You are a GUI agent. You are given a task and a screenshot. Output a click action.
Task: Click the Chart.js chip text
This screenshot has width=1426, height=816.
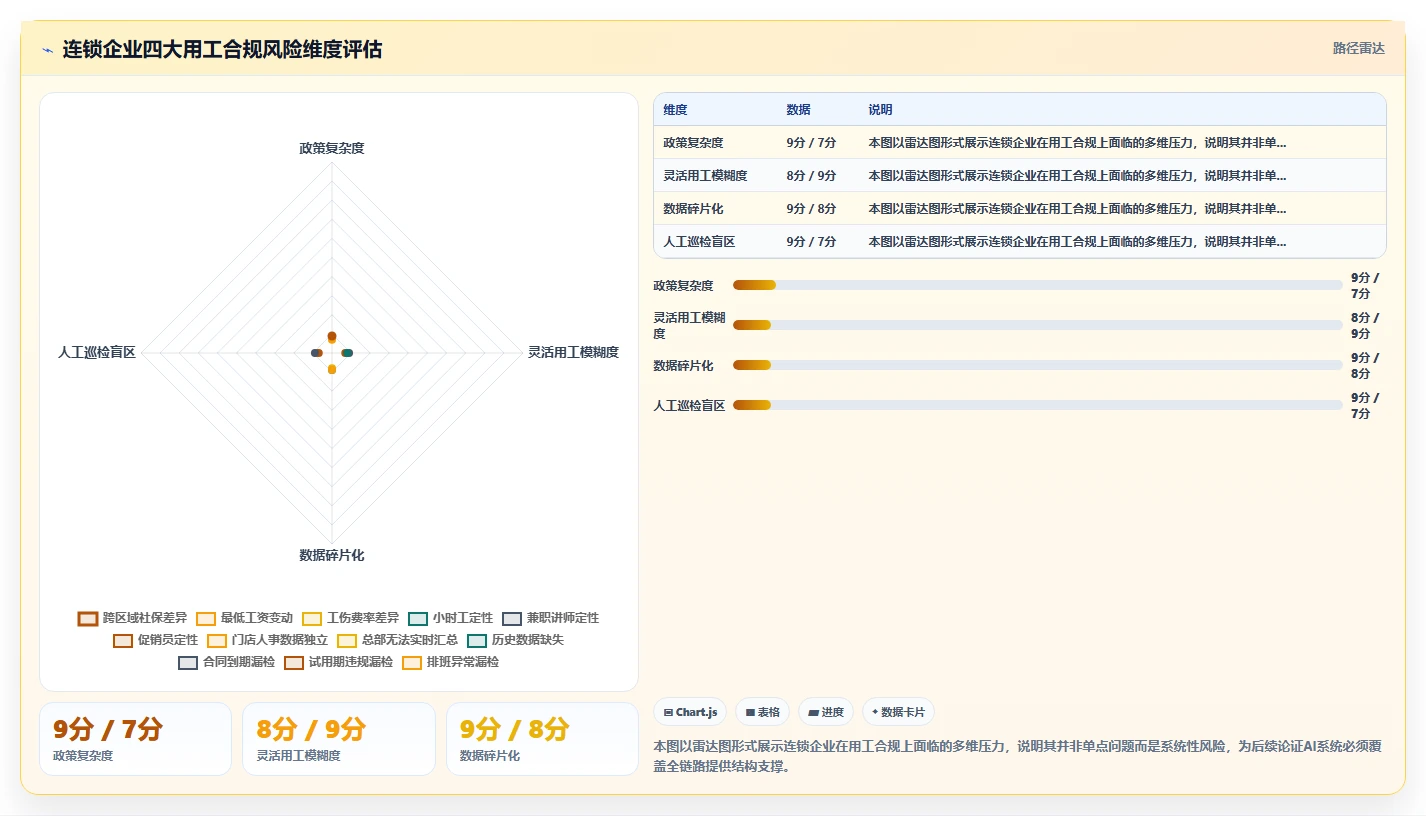pos(696,713)
